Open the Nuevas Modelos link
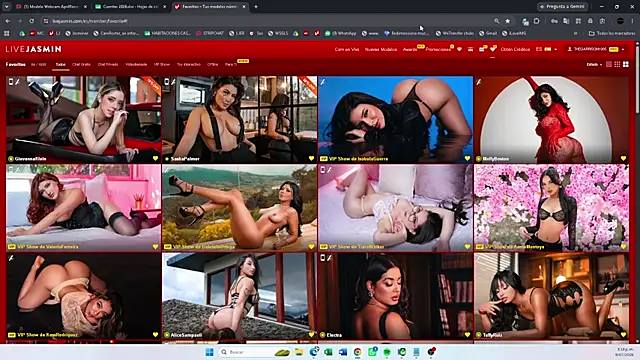Viewport: 640px width, 360px height. pos(380,49)
